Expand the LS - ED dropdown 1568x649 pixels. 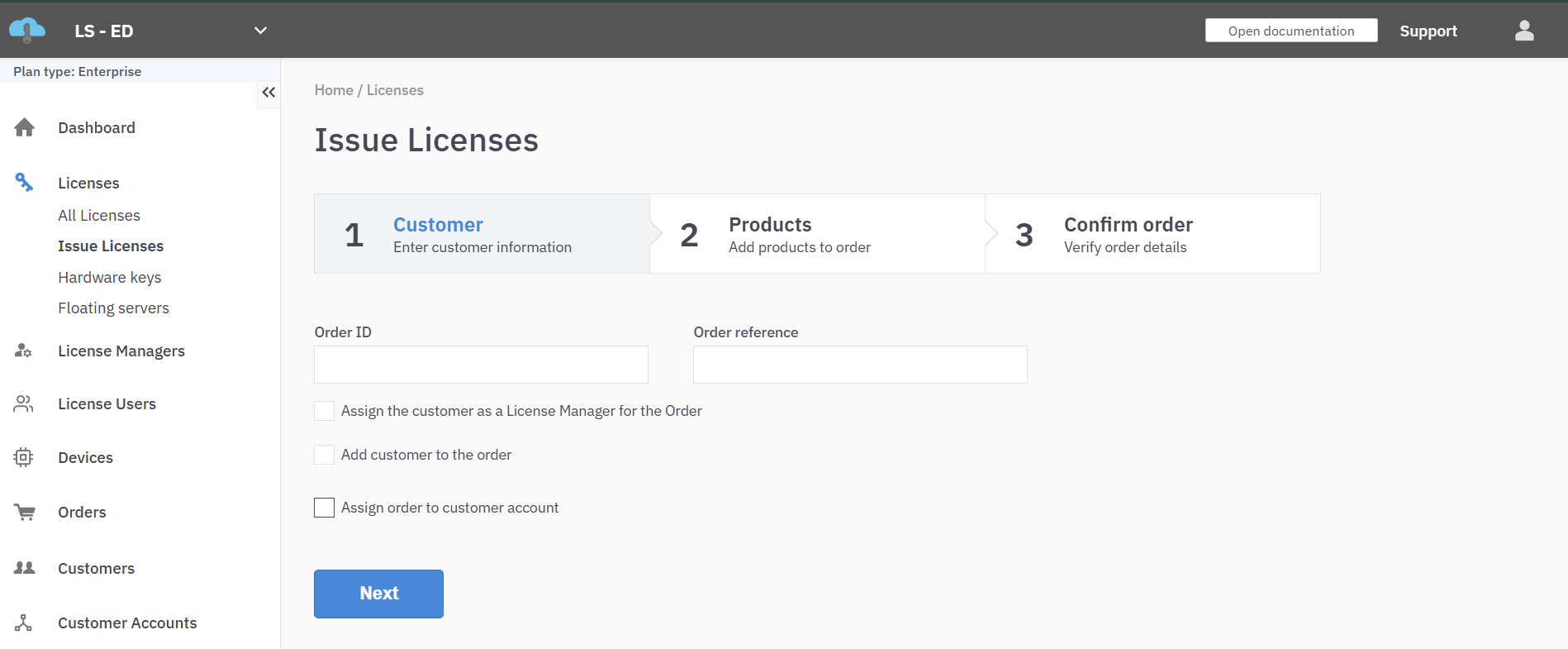(x=260, y=31)
